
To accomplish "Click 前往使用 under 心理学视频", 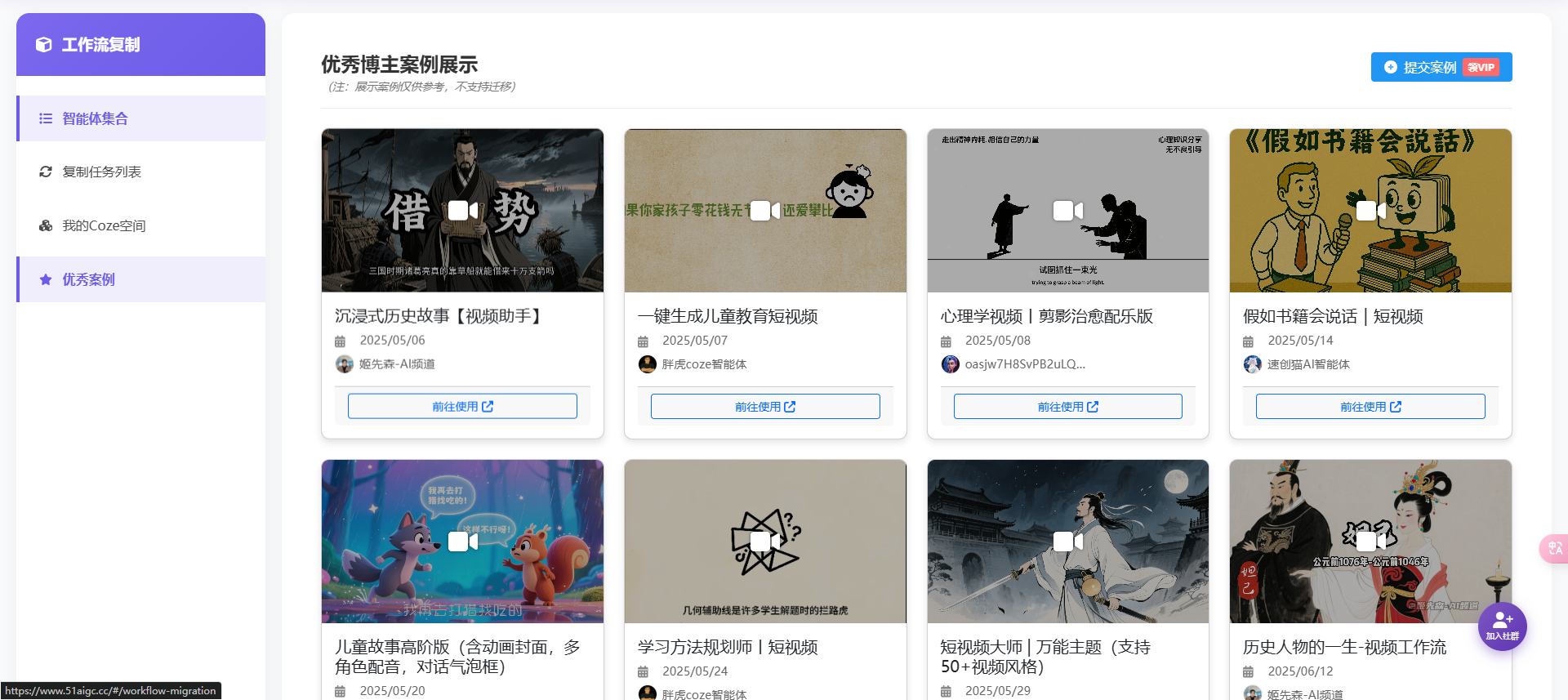I will tap(1068, 406).
